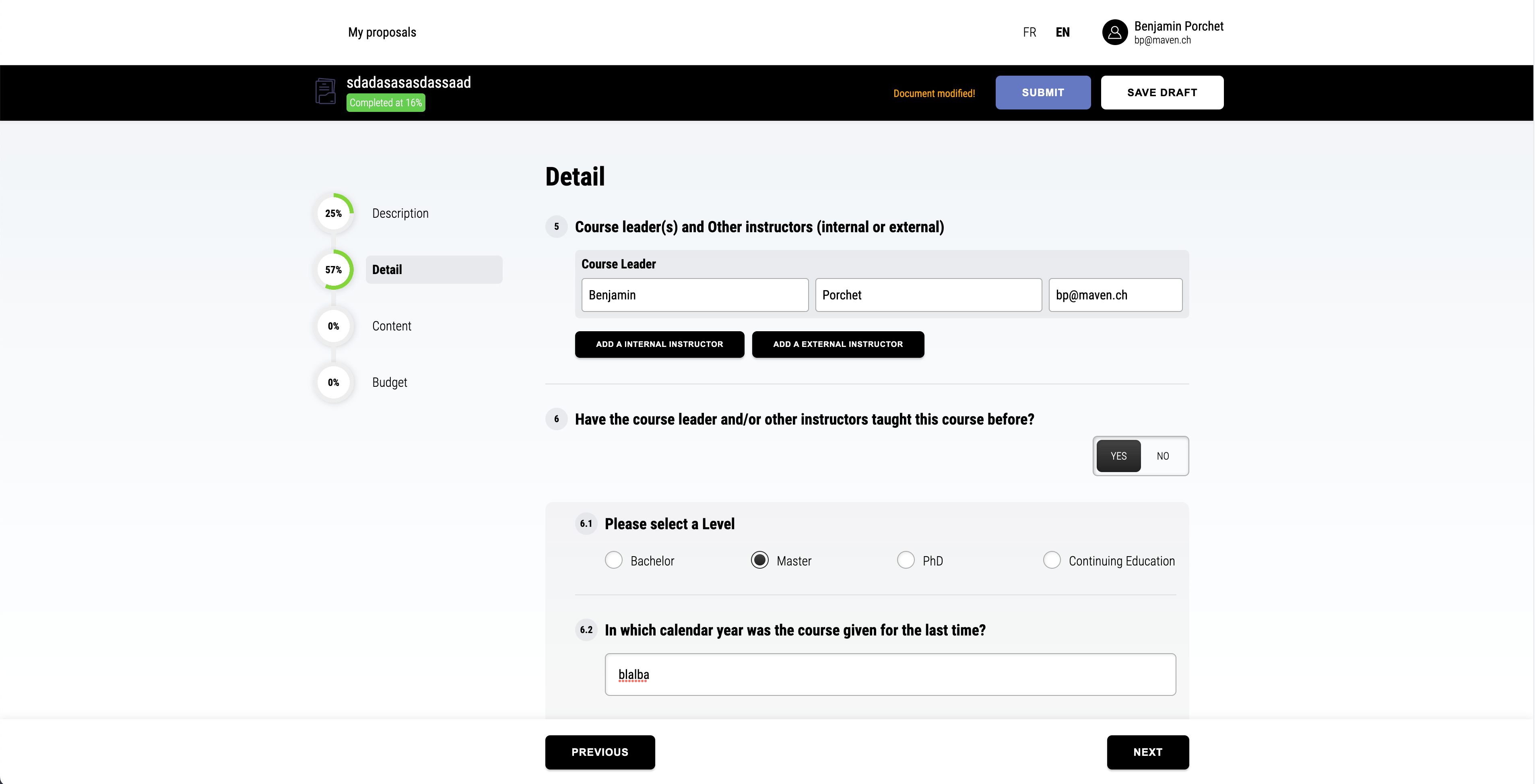Switch the taught-before toggle to NO
1535x784 pixels.
1163,456
